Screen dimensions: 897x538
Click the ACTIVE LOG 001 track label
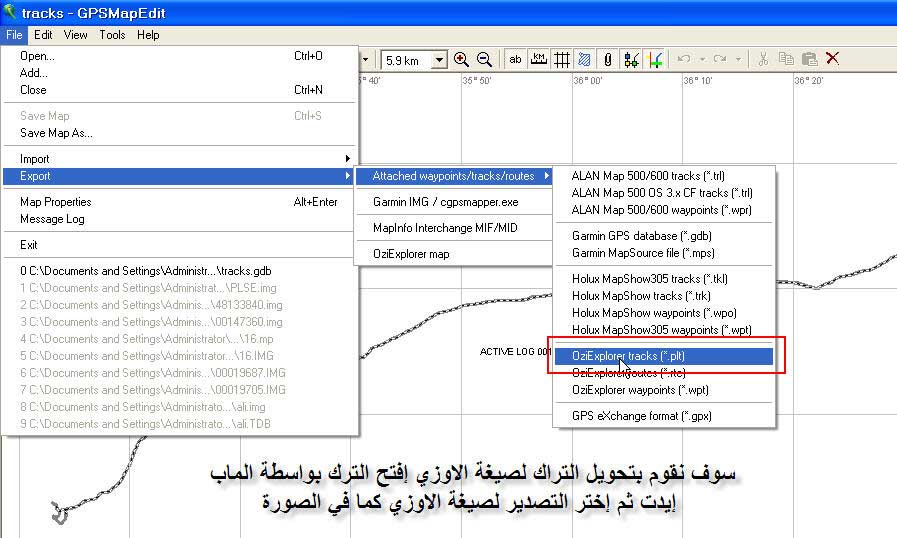pos(515,351)
